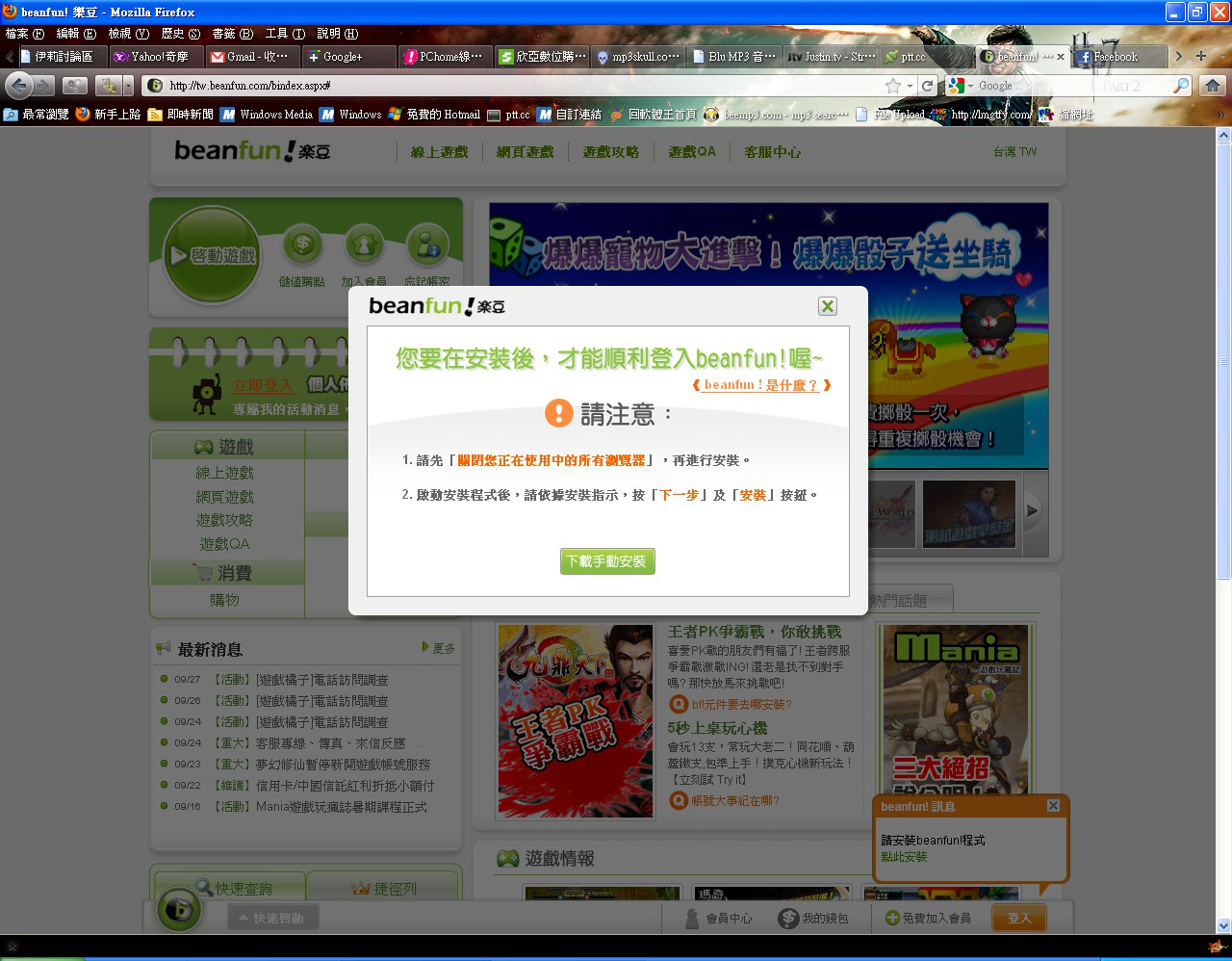Click the Firefox back button
This screenshot has height=961, width=1232.
pyautogui.click(x=18, y=86)
